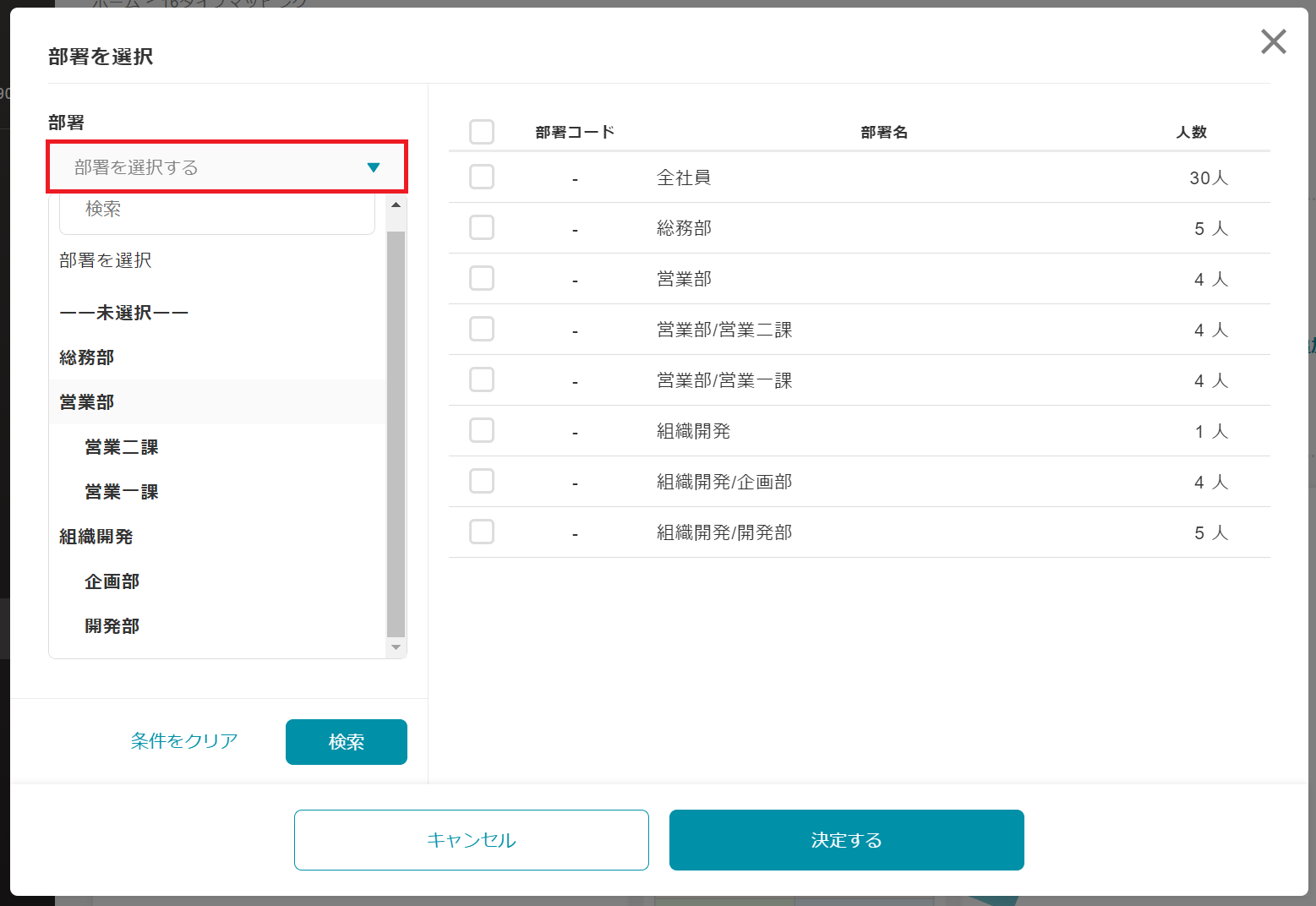
Task: Choose 企画部 under 組織開発
Action: 112,581
